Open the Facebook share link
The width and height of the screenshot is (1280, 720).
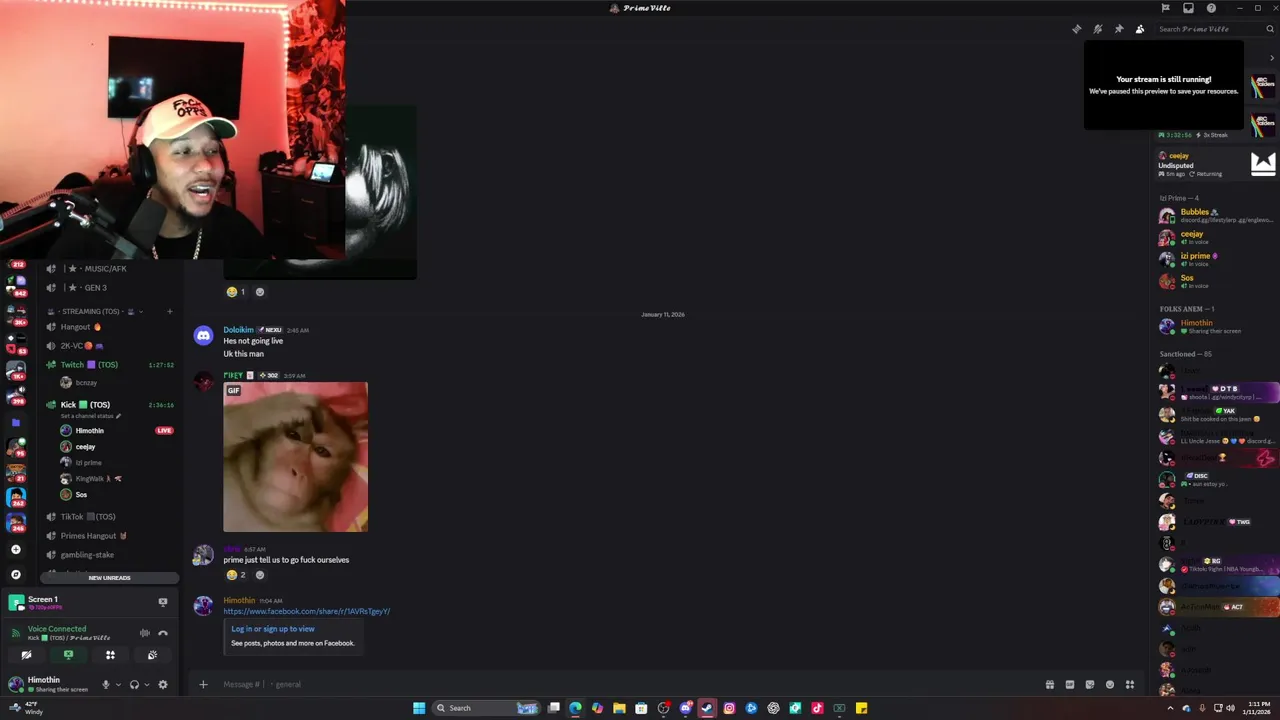tap(306, 611)
